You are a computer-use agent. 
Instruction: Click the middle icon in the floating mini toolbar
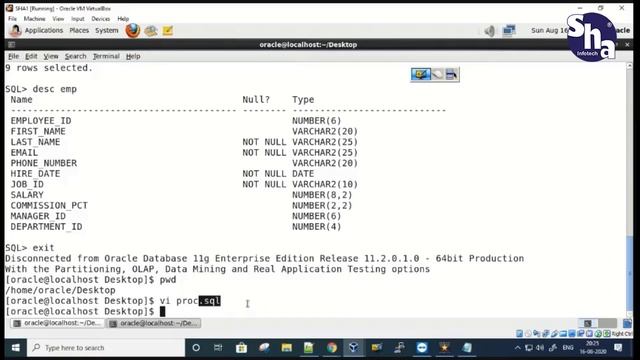coord(437,74)
